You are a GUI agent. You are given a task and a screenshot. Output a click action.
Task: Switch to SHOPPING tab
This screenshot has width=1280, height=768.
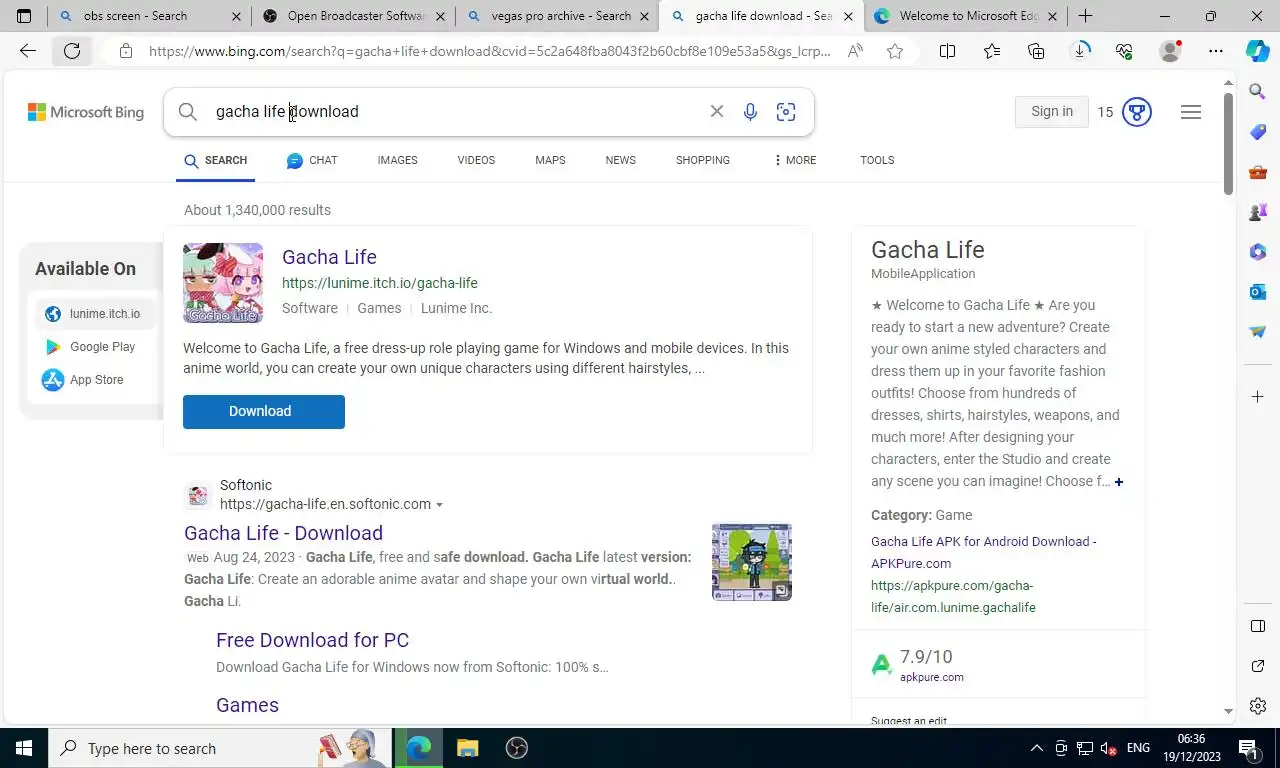[702, 160]
